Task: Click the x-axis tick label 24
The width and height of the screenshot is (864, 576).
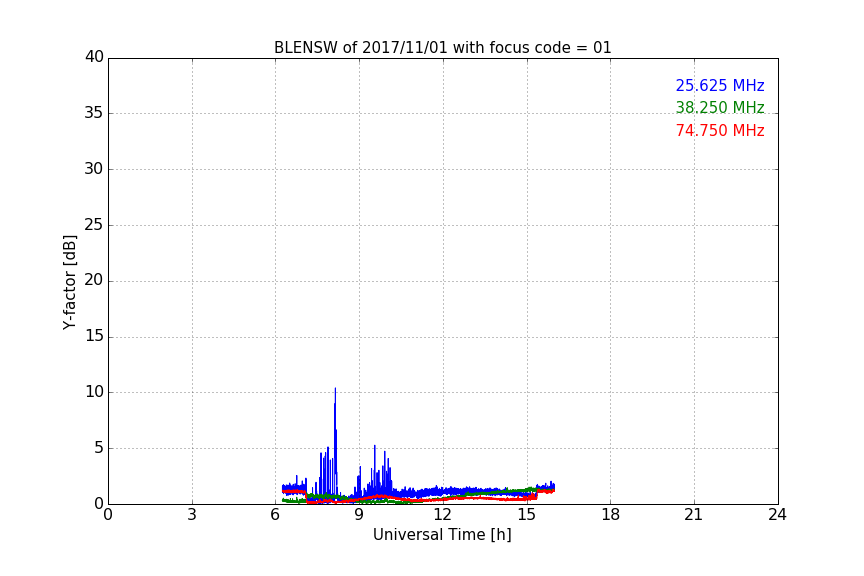Action: [x=777, y=515]
